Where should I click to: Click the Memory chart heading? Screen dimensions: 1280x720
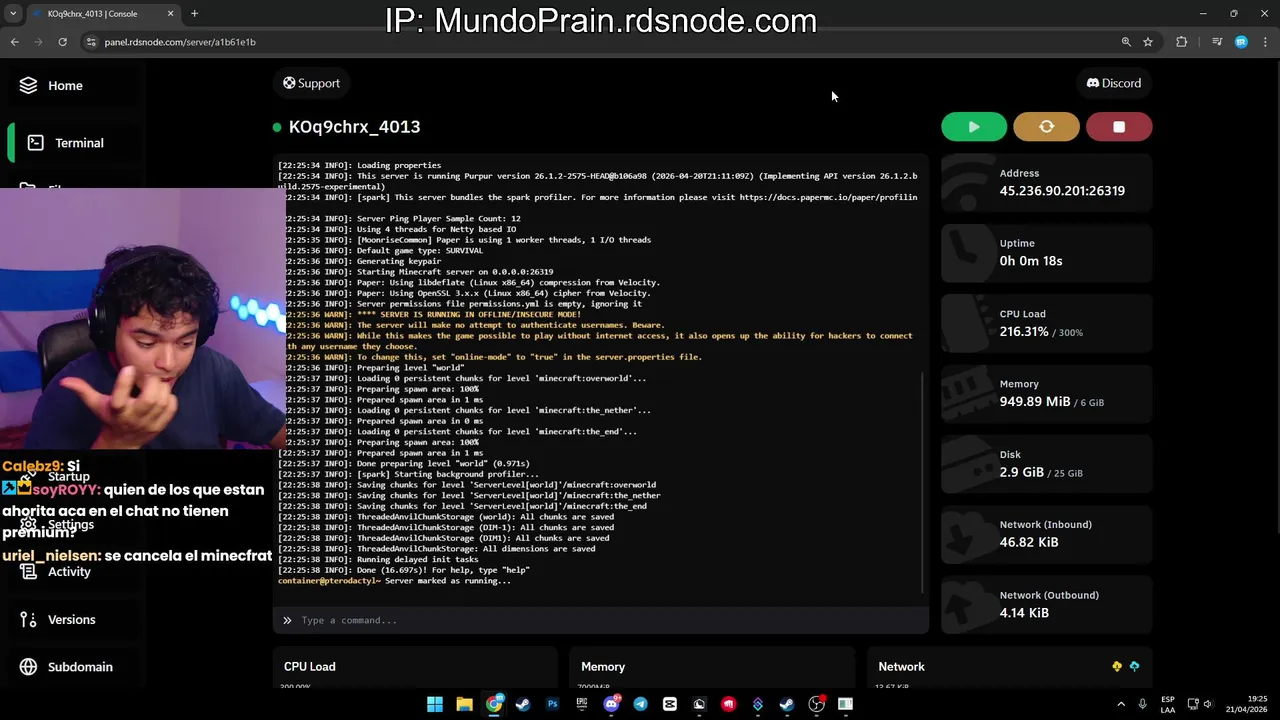click(603, 667)
